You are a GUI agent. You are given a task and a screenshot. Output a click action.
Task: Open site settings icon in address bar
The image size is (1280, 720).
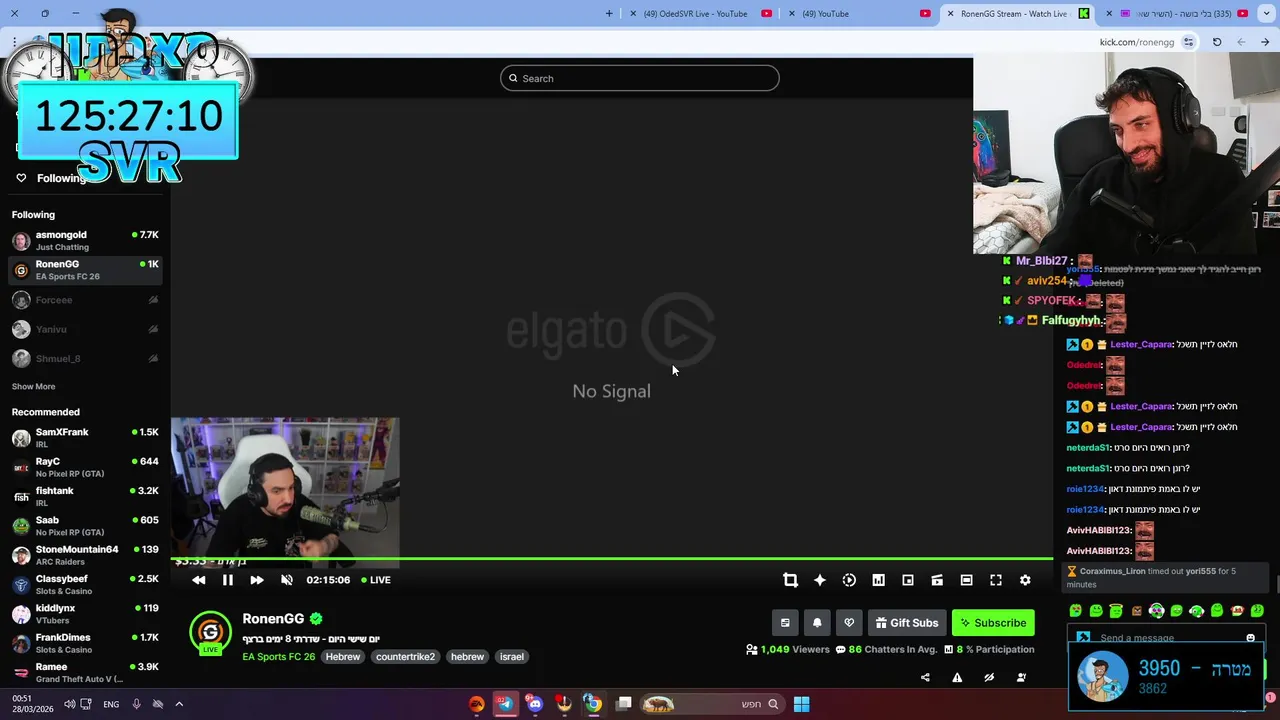(1188, 42)
